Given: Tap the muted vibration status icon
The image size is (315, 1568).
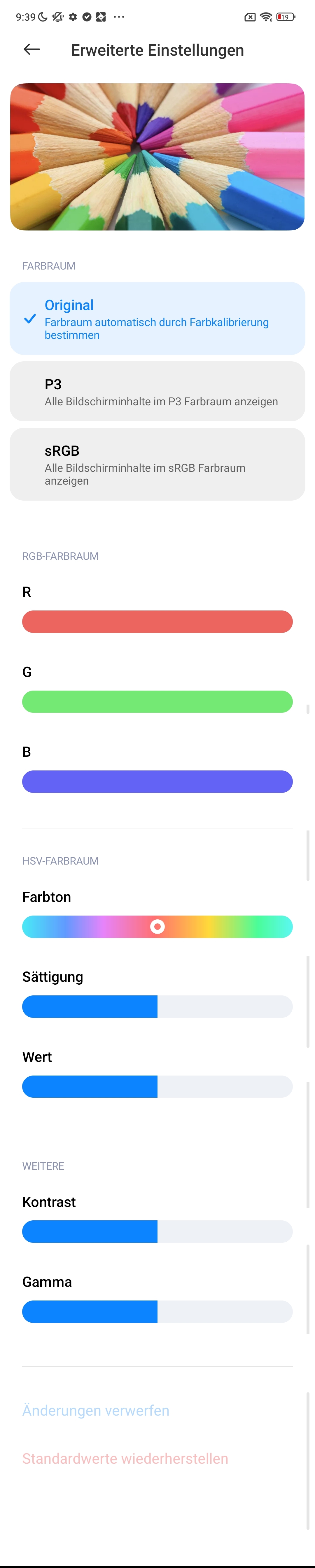Looking at the screenshot, I should click(58, 17).
